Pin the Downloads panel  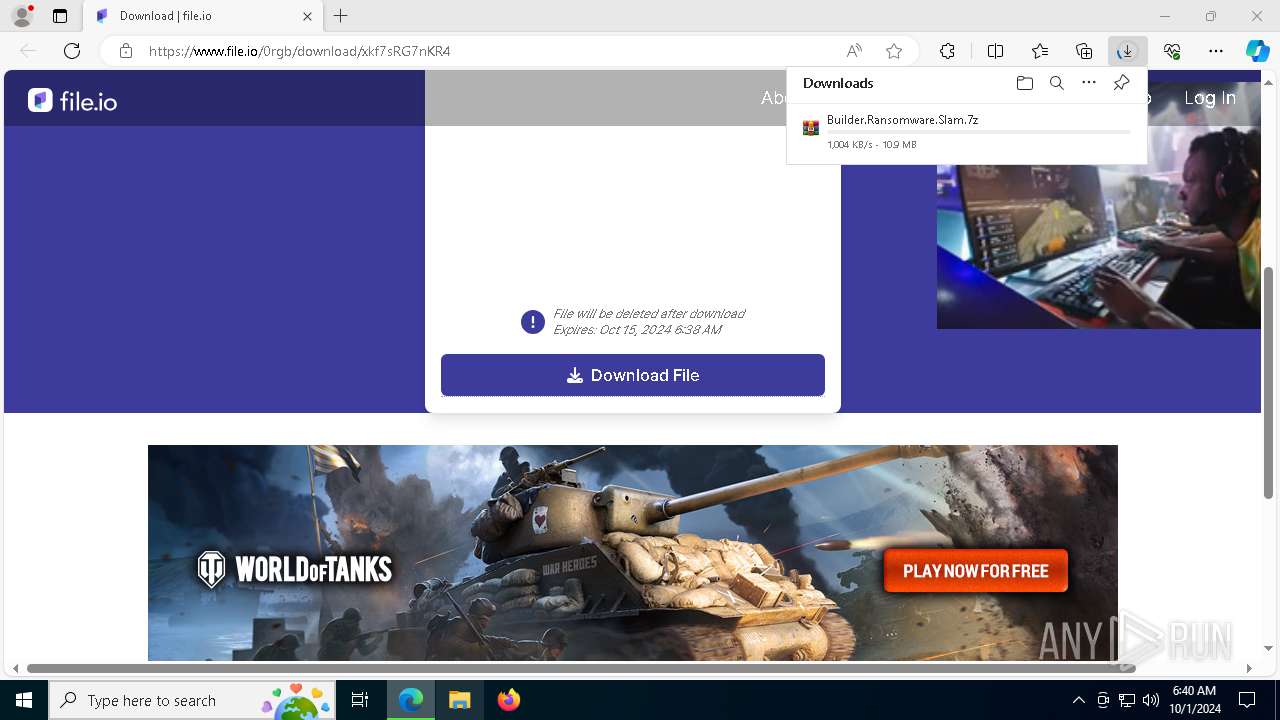1121,83
